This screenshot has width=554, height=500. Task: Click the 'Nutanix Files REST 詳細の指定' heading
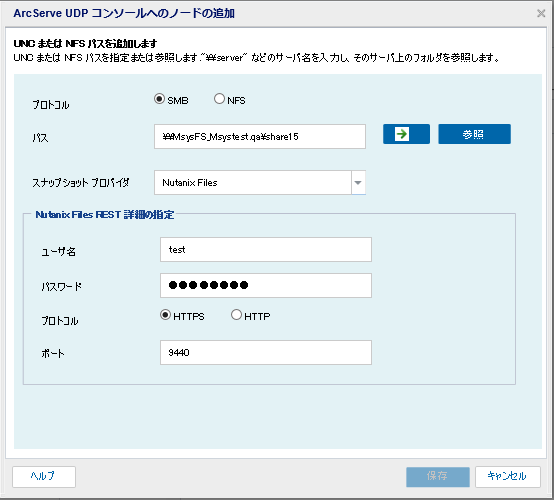[x=105, y=214]
